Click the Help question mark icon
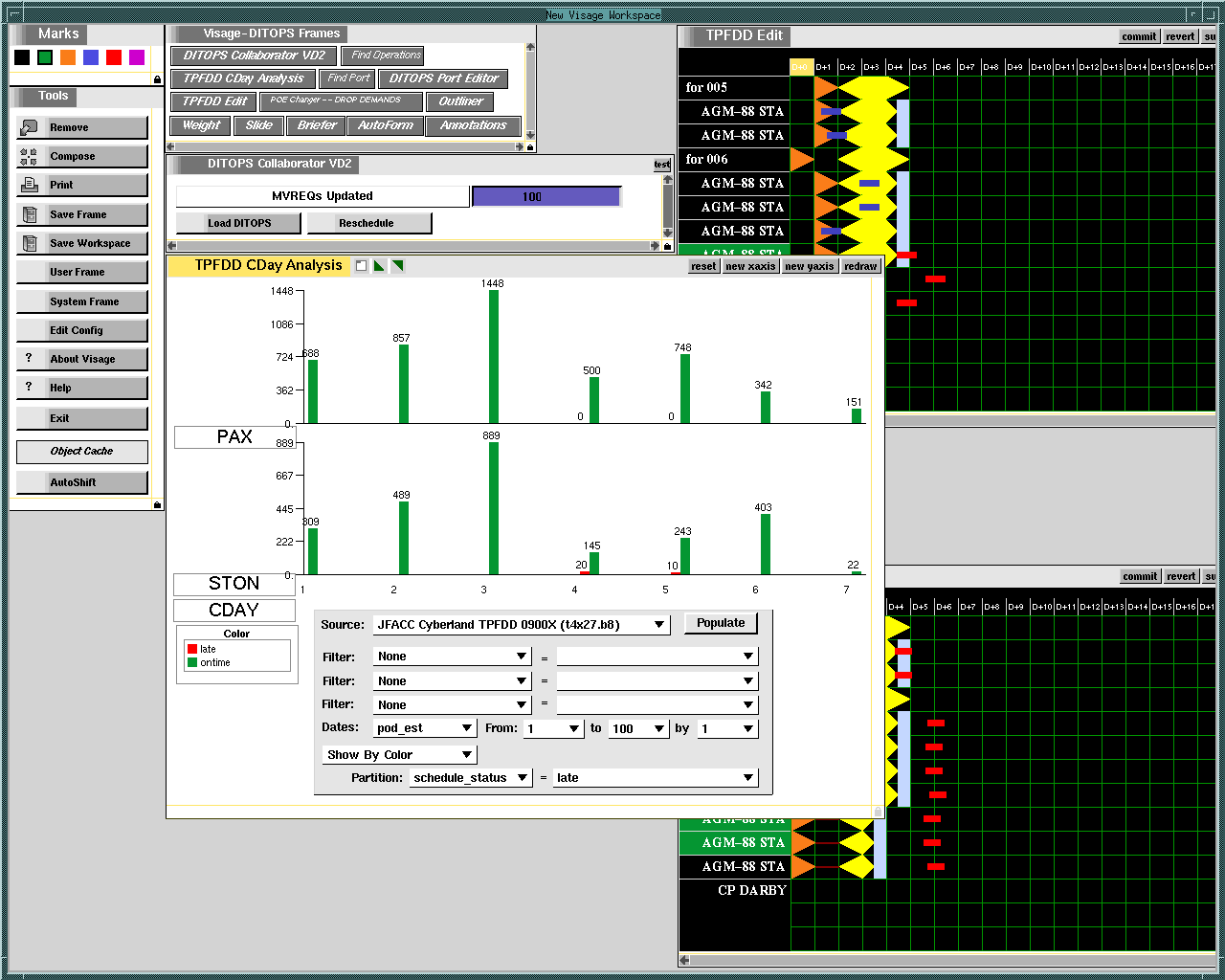 29,388
